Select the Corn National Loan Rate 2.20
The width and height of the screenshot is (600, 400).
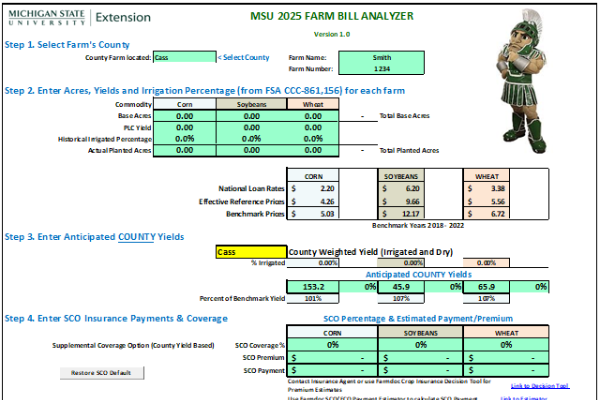pyautogui.click(x=313, y=188)
